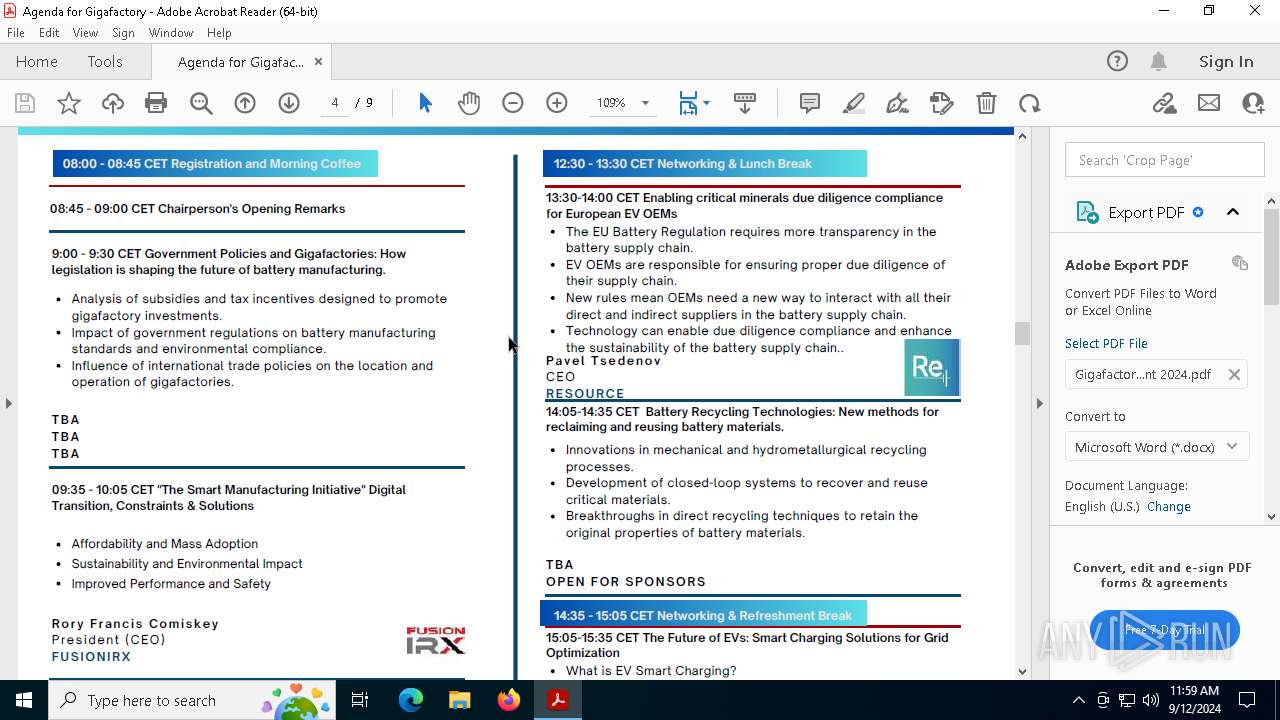The image size is (1280, 720).
Task: Open the volume control in system tray
Action: pyautogui.click(x=1151, y=700)
